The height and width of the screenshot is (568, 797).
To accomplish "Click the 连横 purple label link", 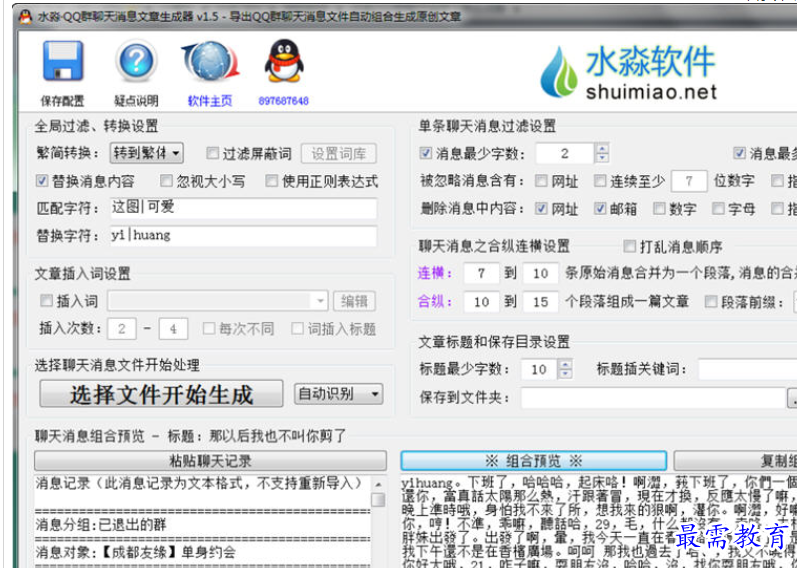I will (x=435, y=273).
